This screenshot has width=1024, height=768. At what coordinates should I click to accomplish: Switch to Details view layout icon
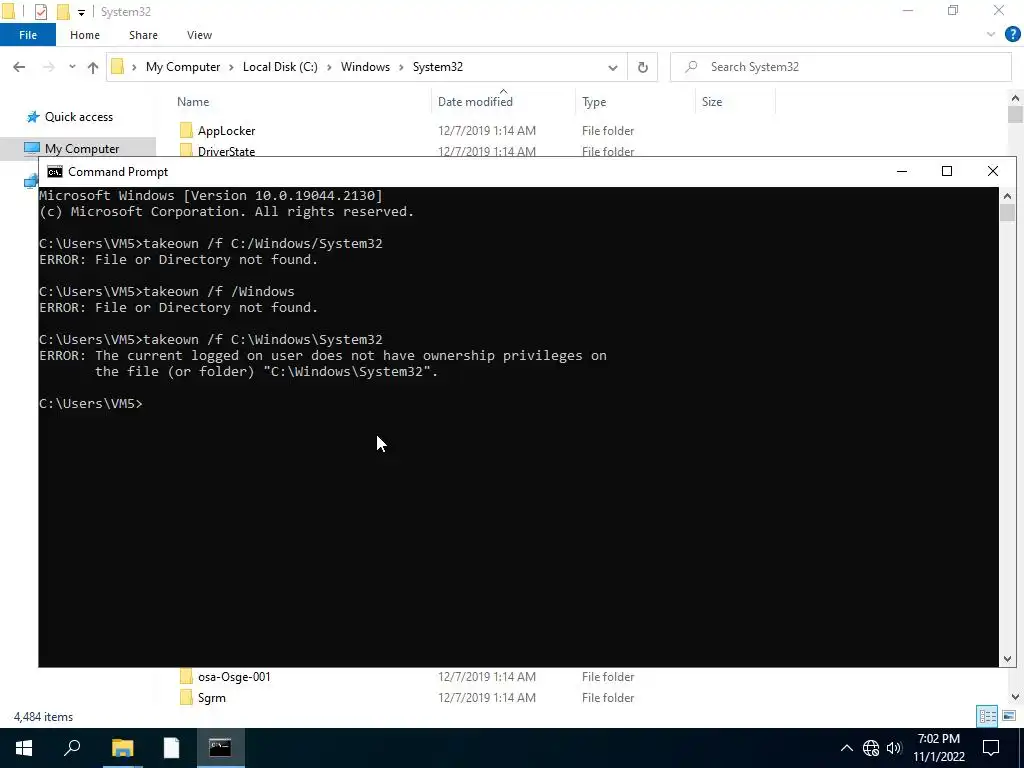pyautogui.click(x=987, y=716)
